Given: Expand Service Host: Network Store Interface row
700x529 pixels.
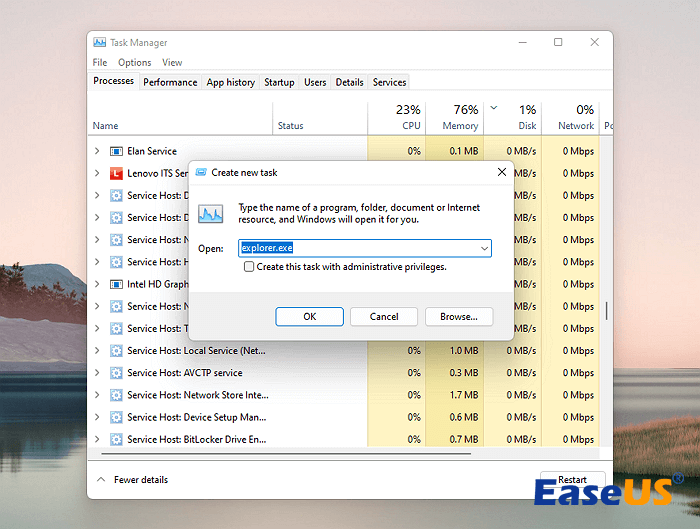Looking at the screenshot, I should click(x=97, y=395).
